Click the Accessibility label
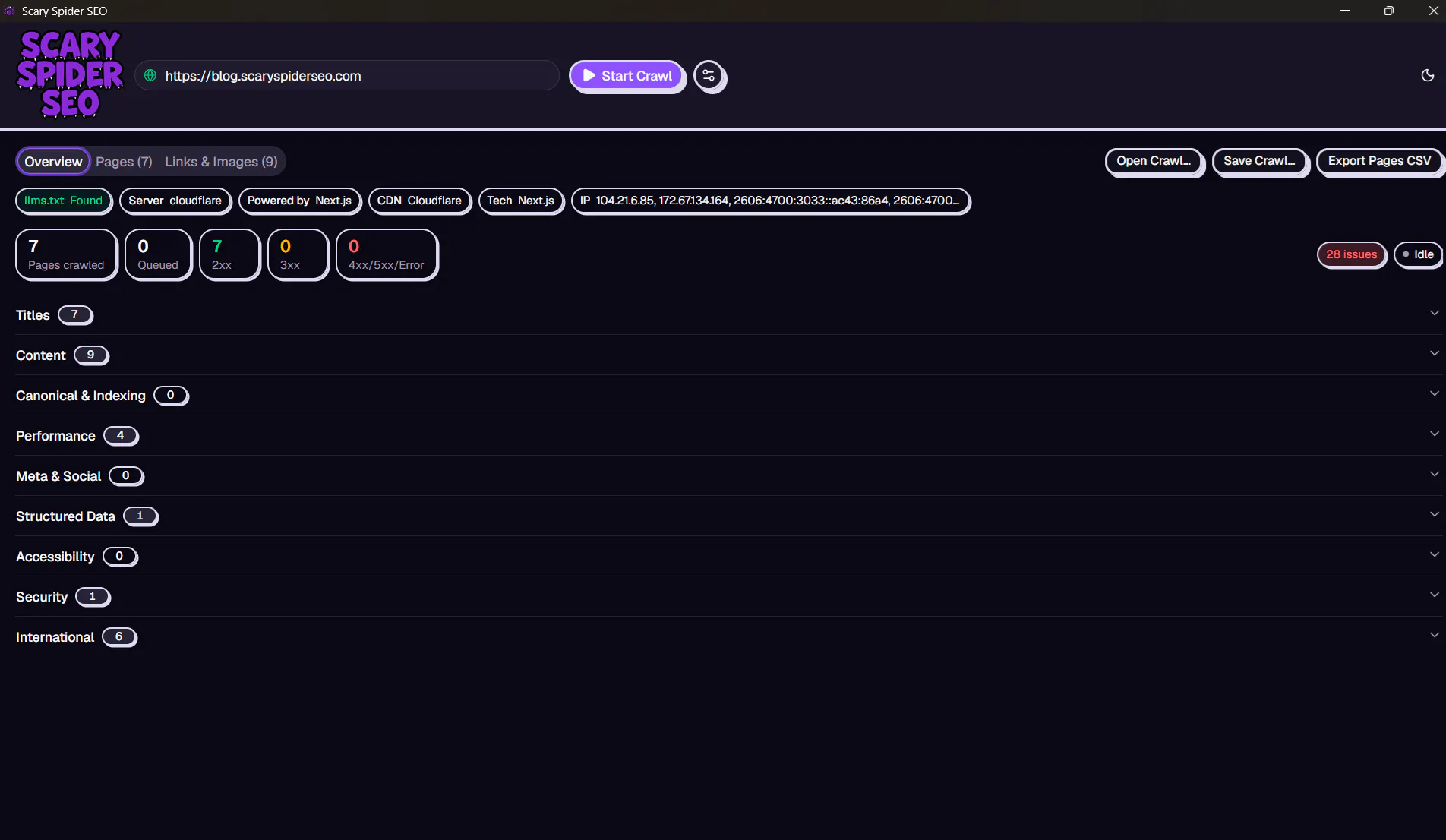 coord(55,557)
